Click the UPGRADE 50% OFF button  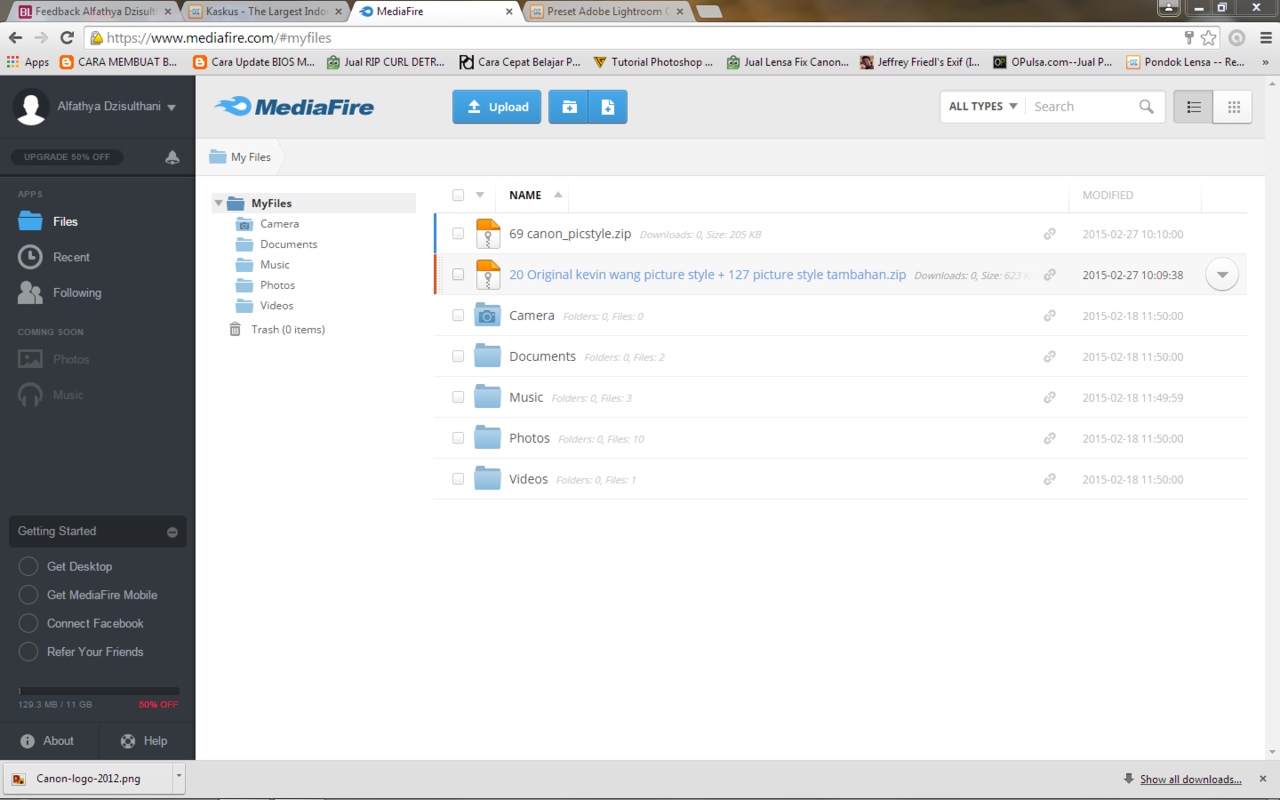pyautogui.click(x=67, y=157)
